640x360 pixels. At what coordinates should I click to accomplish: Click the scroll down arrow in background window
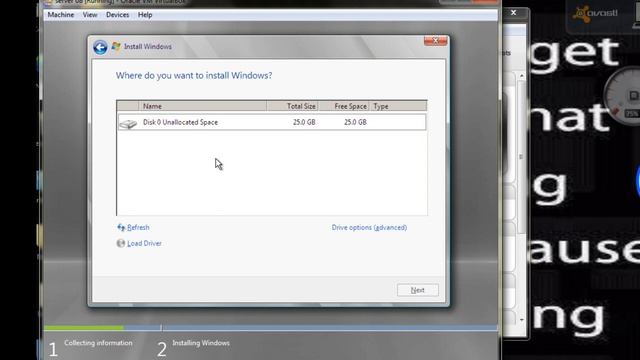click(522, 320)
